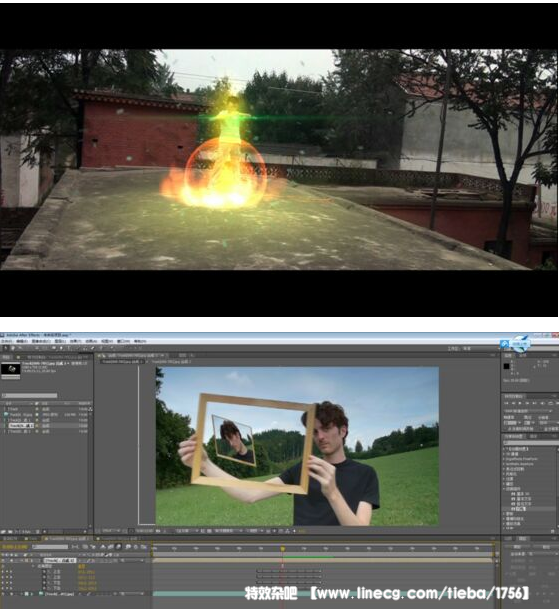Open the 图层 (Layer) menu
559x610 pixels.
click(x=60, y=341)
